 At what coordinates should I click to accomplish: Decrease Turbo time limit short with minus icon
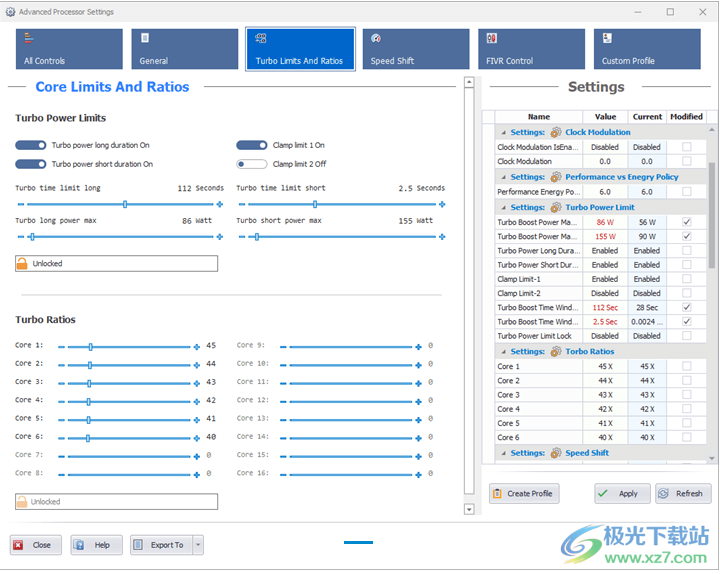[242, 204]
